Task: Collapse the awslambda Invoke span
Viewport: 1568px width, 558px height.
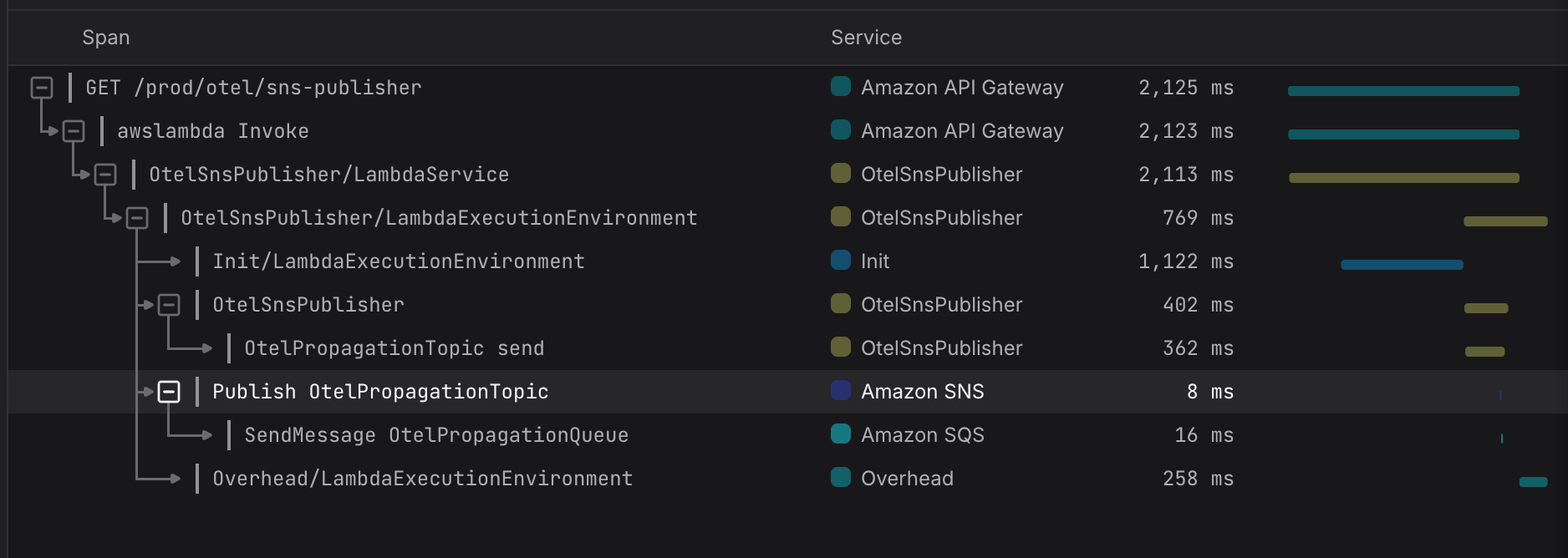Action: point(74,131)
